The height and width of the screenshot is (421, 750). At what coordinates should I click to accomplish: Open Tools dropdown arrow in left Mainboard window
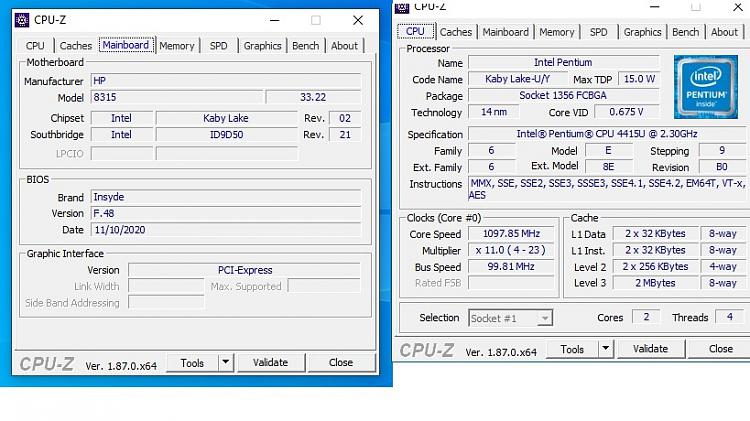tap(225, 363)
